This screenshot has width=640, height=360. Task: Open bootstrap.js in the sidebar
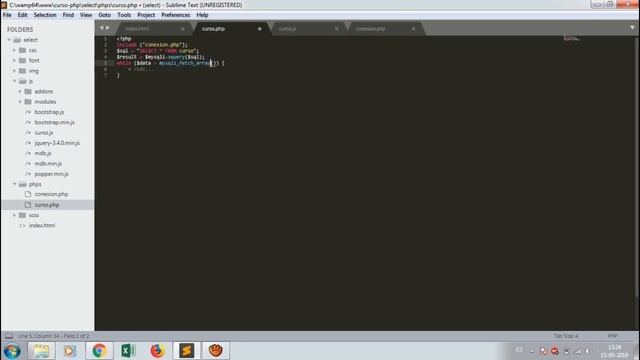click(x=49, y=112)
